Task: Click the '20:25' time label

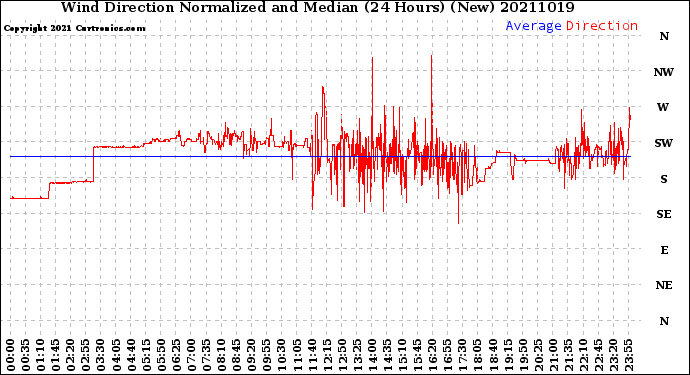Action: (x=538, y=355)
